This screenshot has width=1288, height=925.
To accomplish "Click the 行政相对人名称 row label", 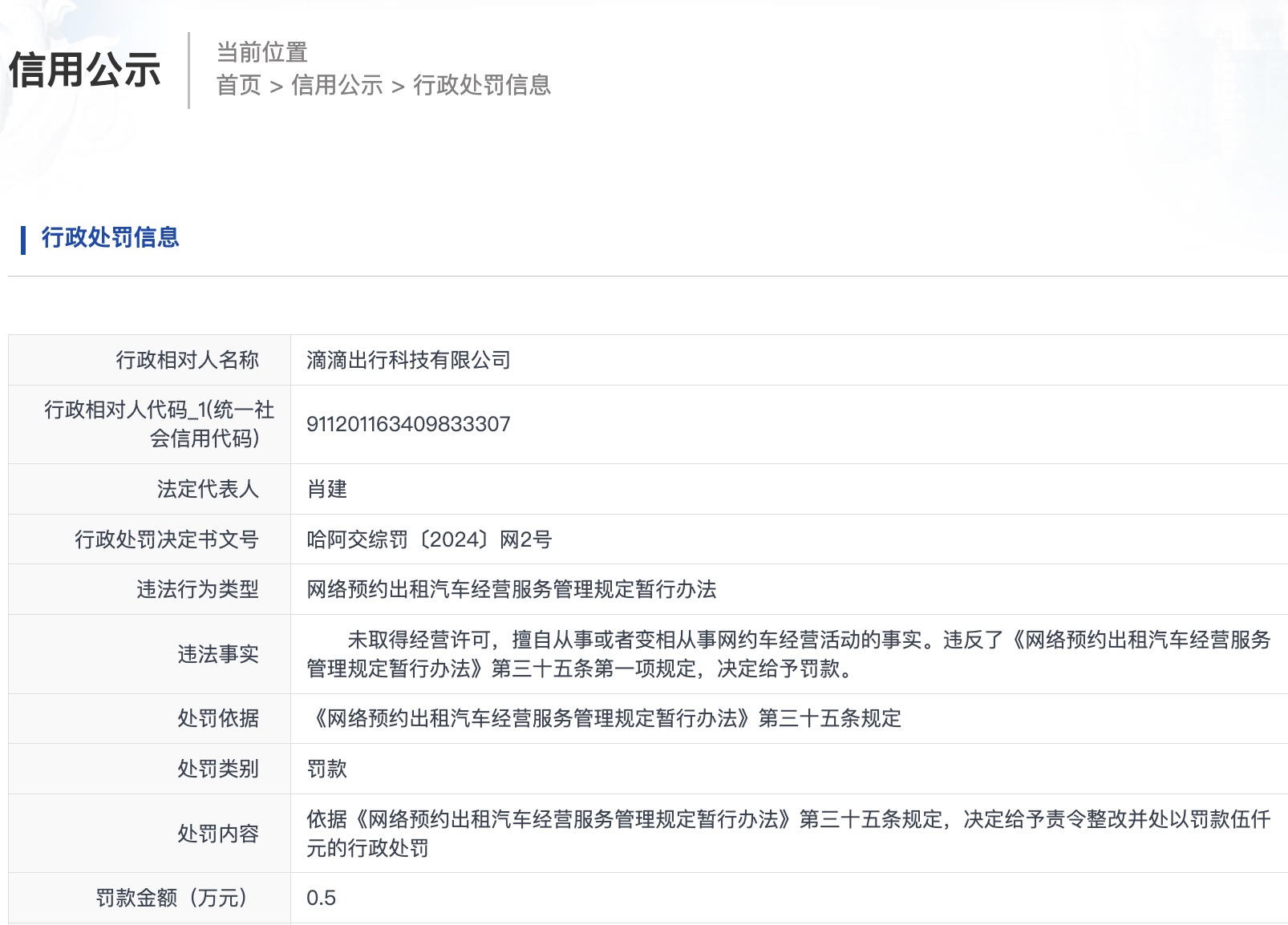I will tap(187, 360).
